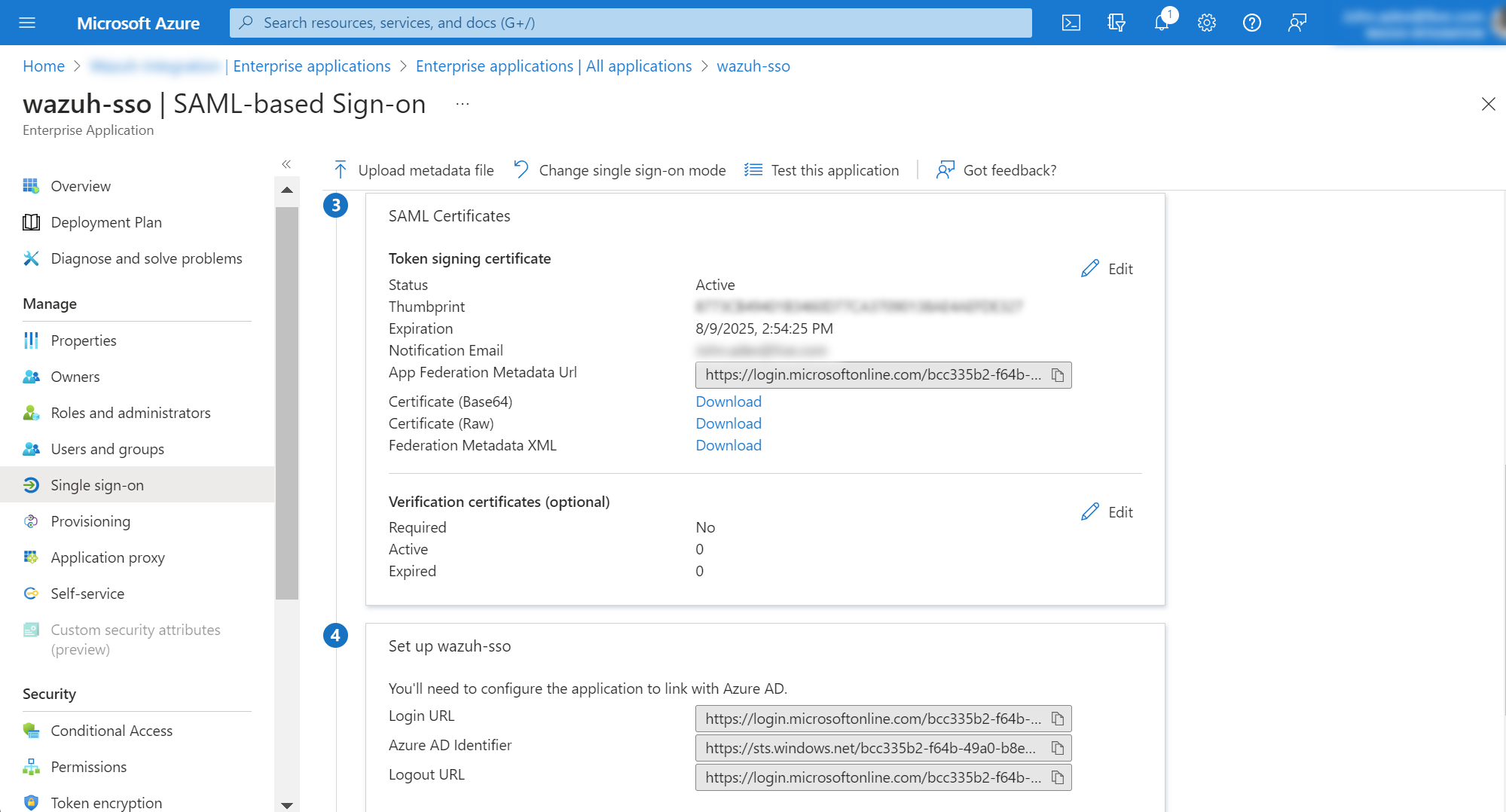This screenshot has height=812, width=1506.
Task: Click the side menu scroll up arrow
Action: pyautogui.click(x=287, y=190)
